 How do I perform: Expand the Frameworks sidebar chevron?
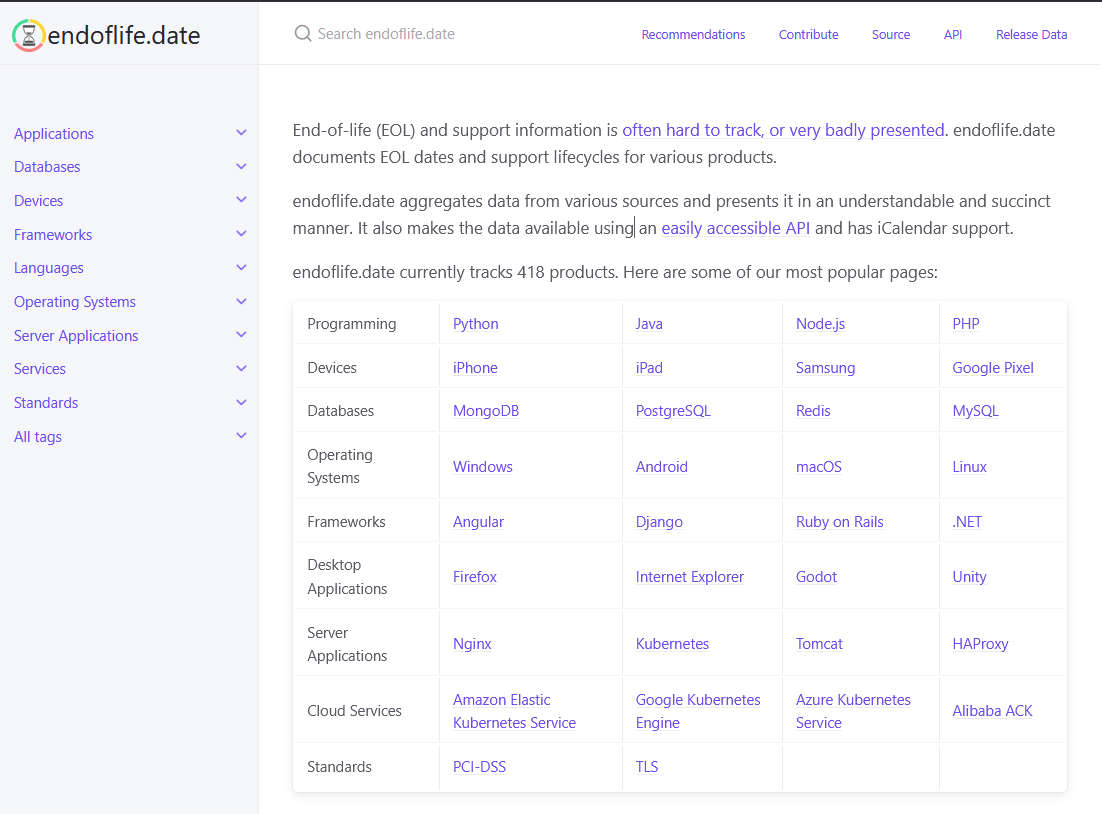click(x=241, y=233)
